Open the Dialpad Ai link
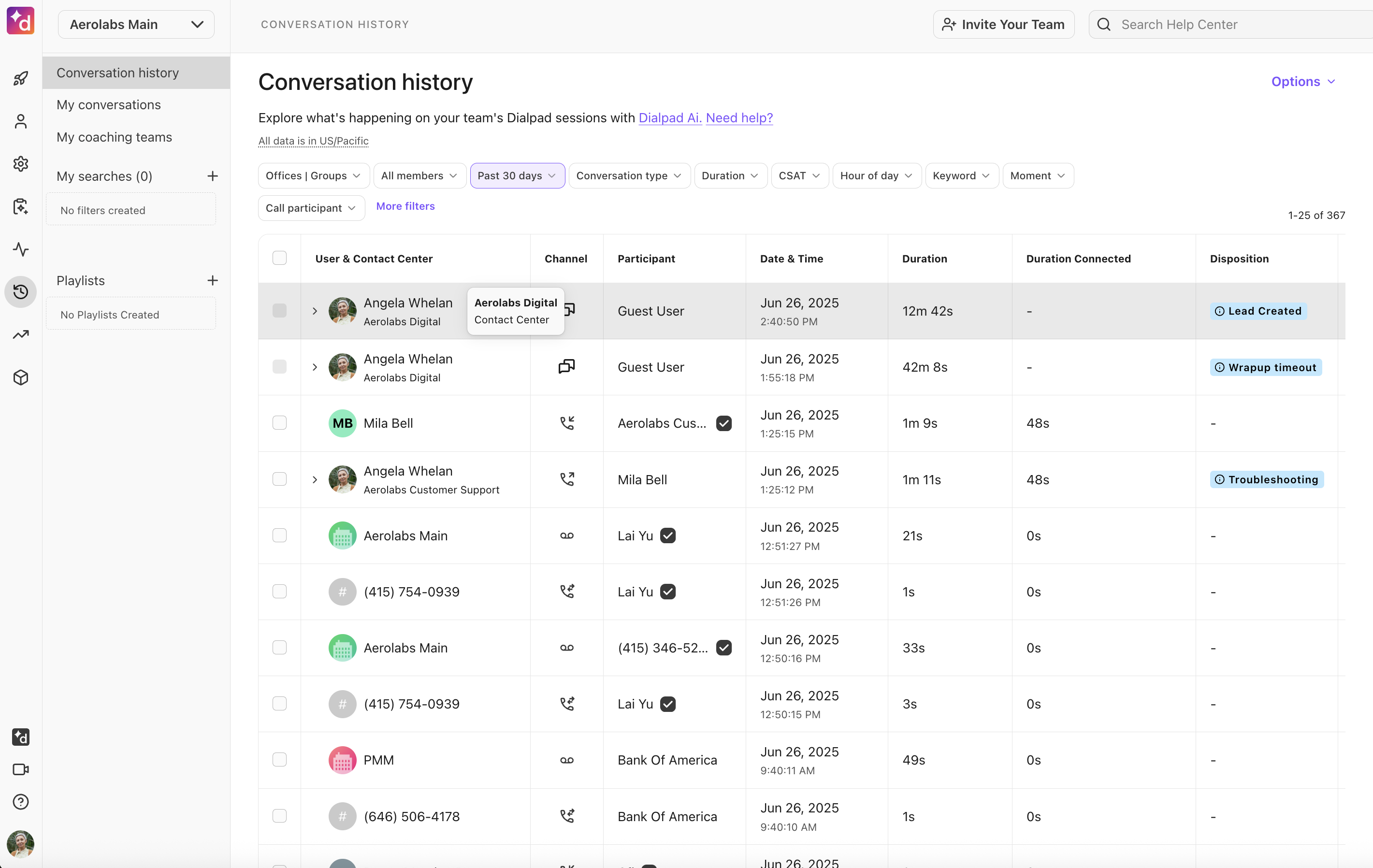The image size is (1373, 868). [670, 117]
